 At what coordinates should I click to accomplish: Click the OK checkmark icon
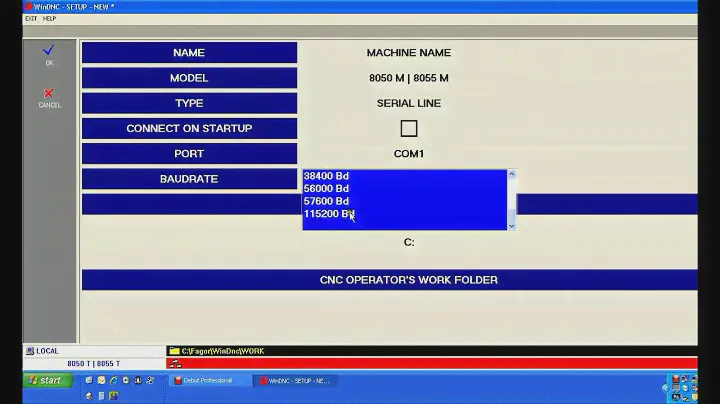[x=49, y=50]
